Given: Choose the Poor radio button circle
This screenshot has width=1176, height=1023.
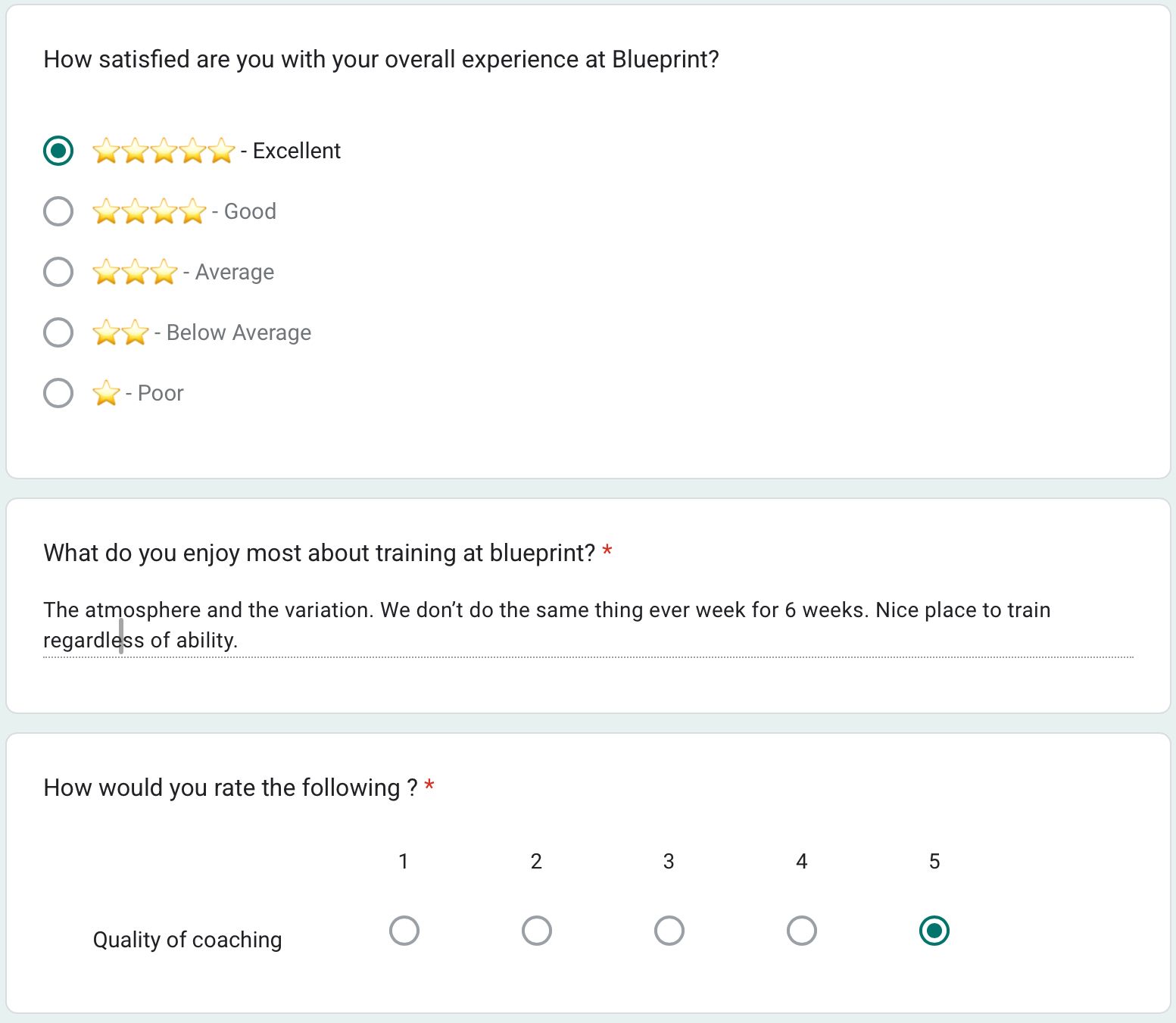Looking at the screenshot, I should pyautogui.click(x=58, y=393).
